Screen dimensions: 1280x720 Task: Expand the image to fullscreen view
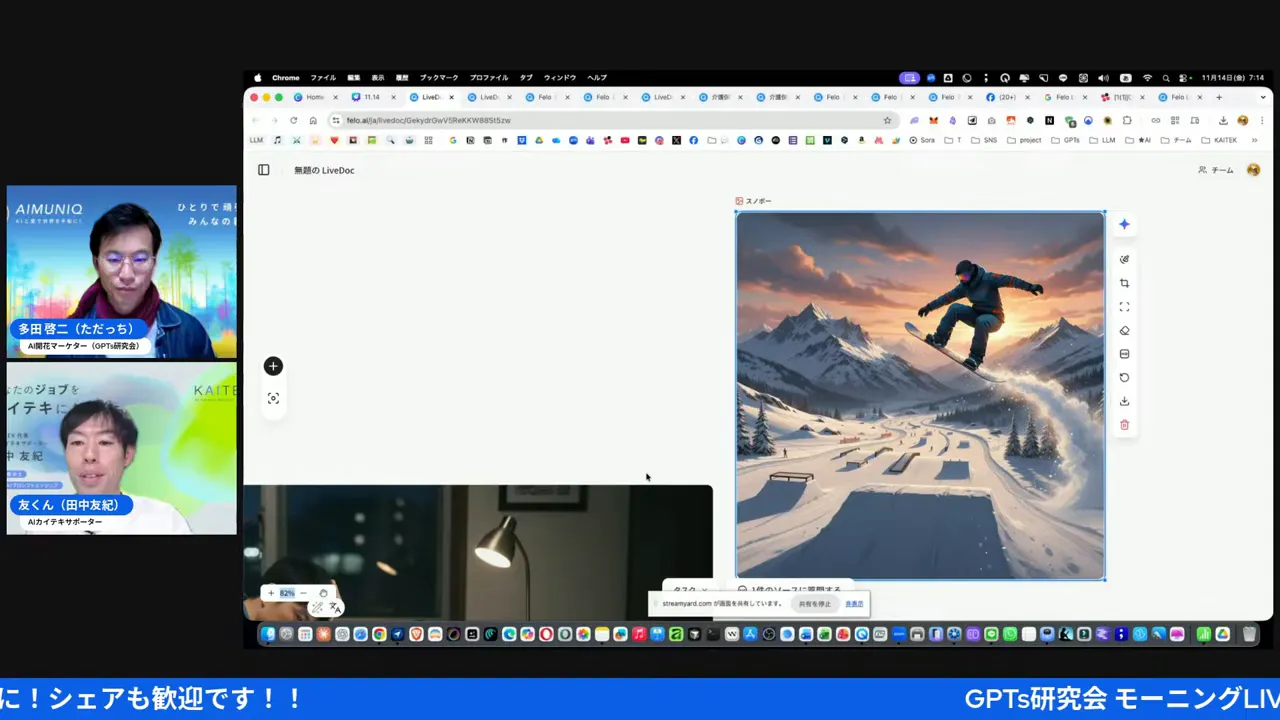tap(1124, 306)
